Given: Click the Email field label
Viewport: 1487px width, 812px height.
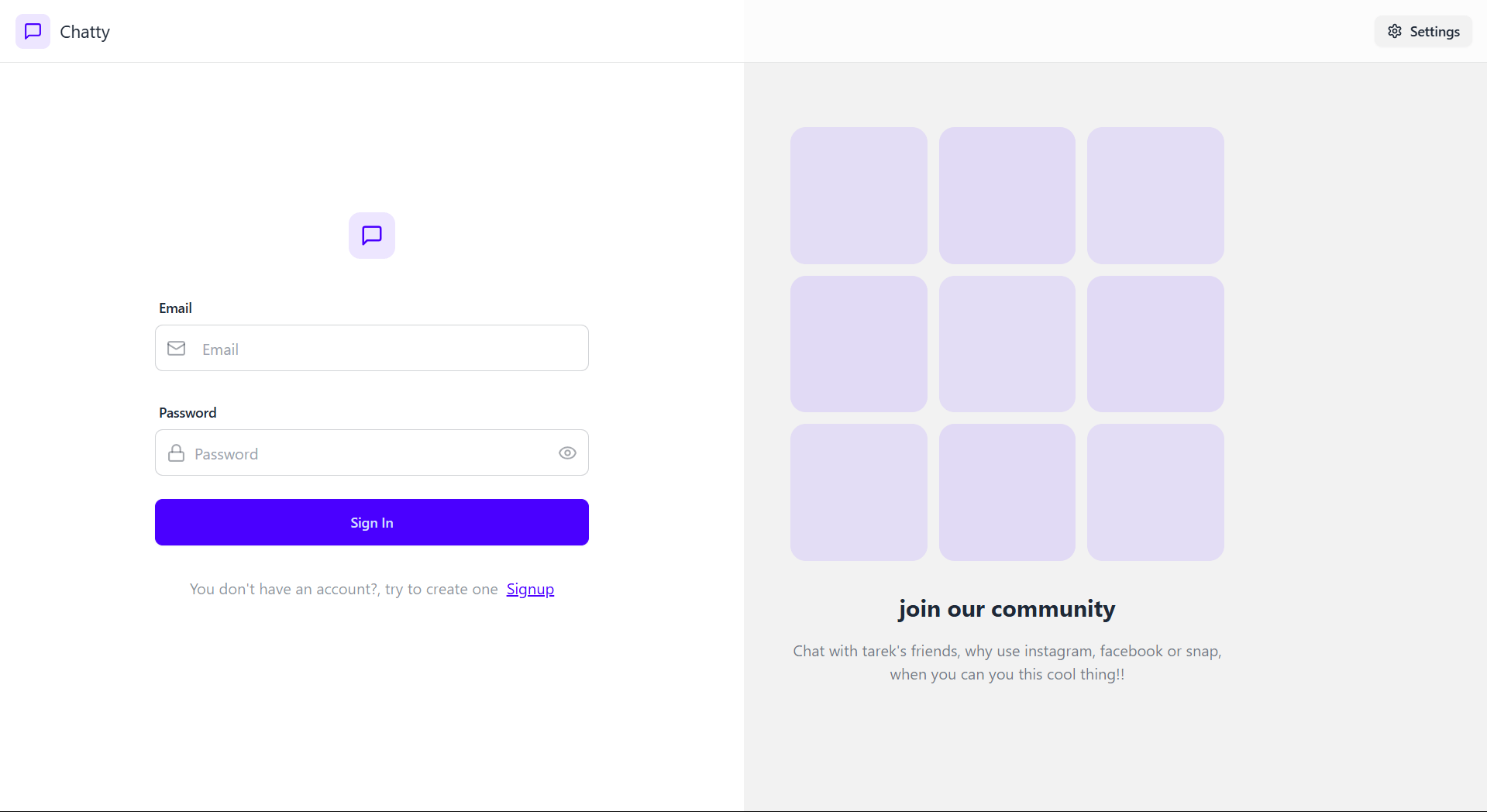Looking at the screenshot, I should point(174,308).
